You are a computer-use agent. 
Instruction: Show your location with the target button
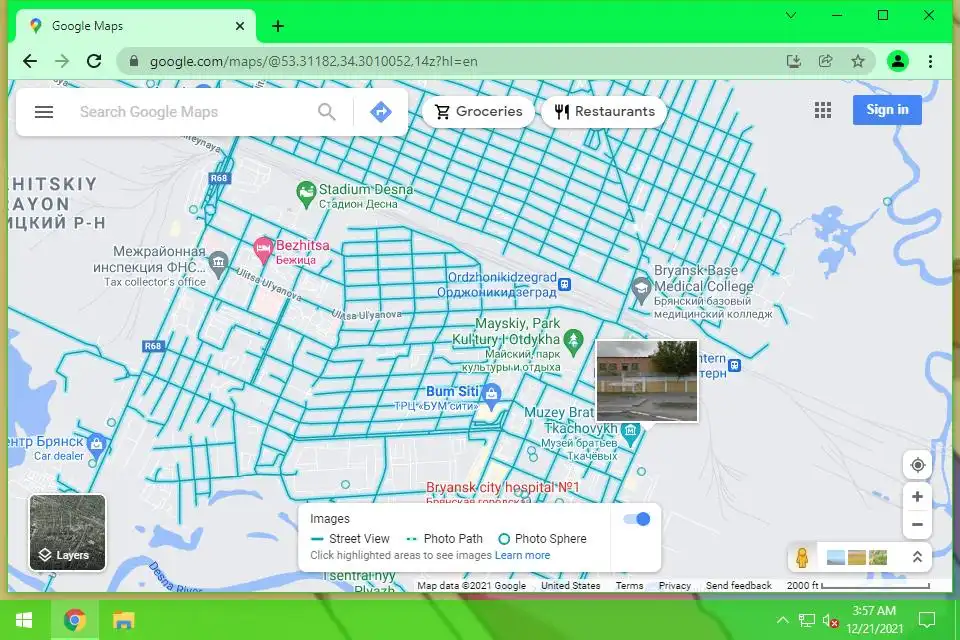pyautogui.click(x=917, y=465)
